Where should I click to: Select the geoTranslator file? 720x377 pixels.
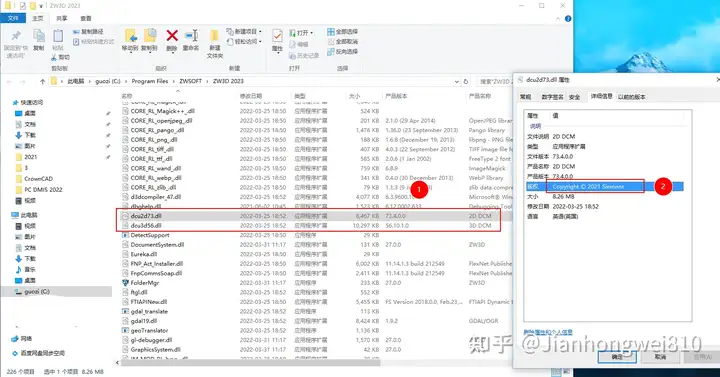coord(149,330)
